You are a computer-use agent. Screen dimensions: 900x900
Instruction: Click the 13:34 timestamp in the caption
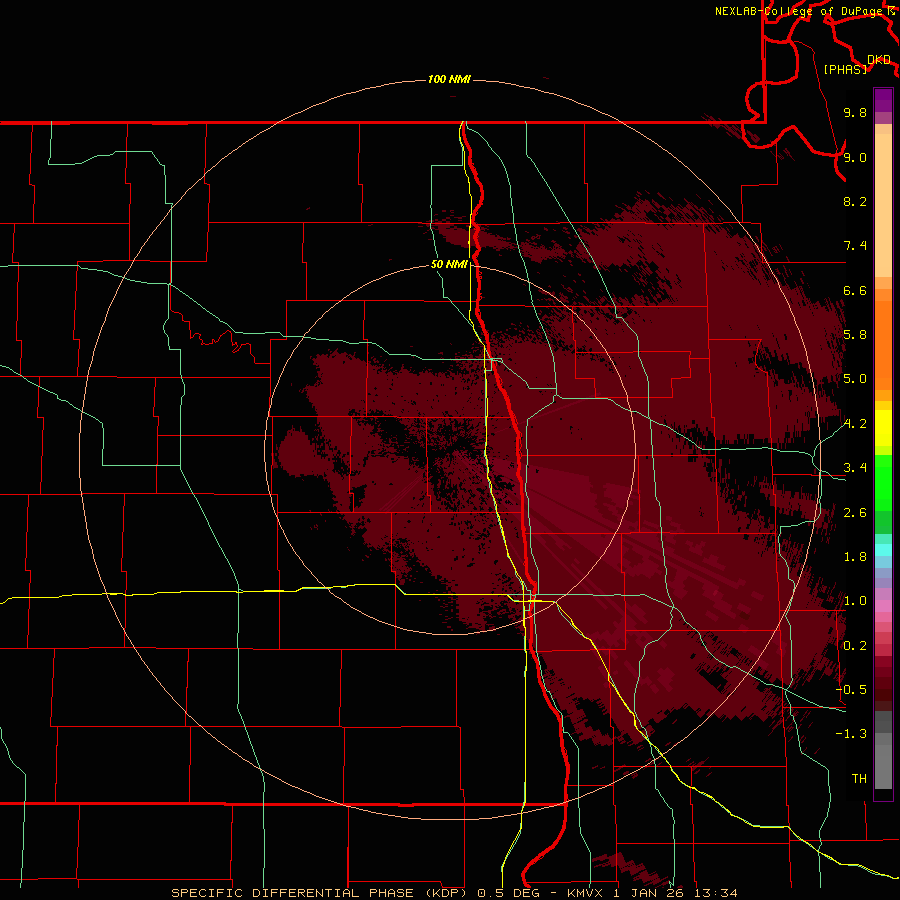pos(716,893)
